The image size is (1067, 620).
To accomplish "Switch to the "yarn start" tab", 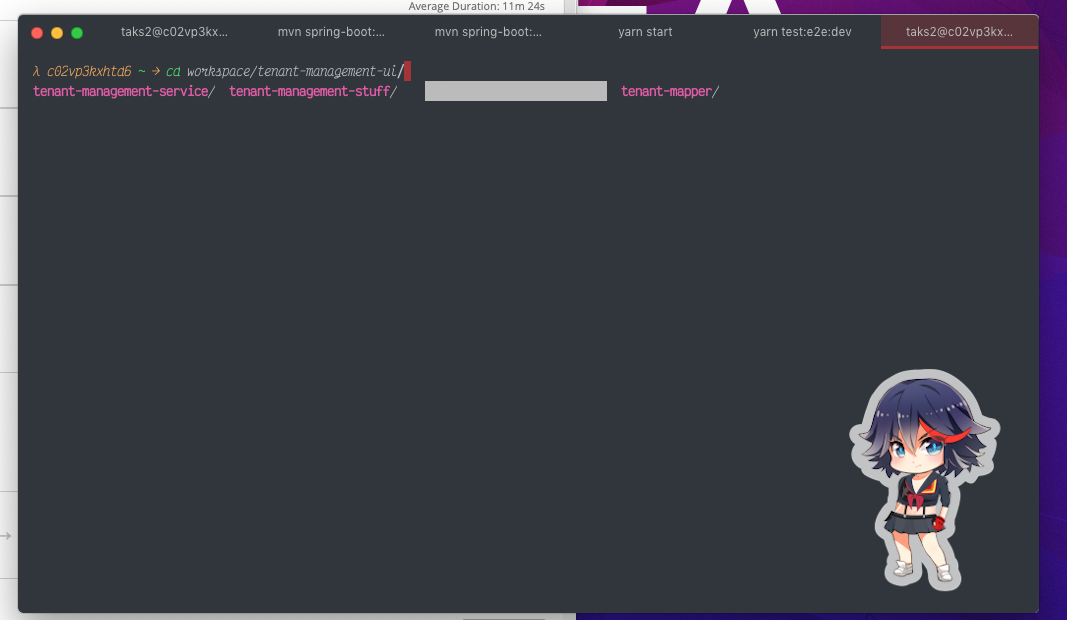I will [x=644, y=31].
